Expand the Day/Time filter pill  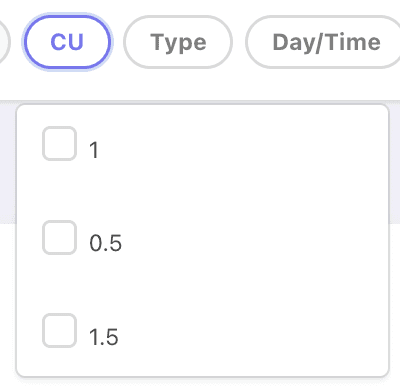[x=323, y=42]
